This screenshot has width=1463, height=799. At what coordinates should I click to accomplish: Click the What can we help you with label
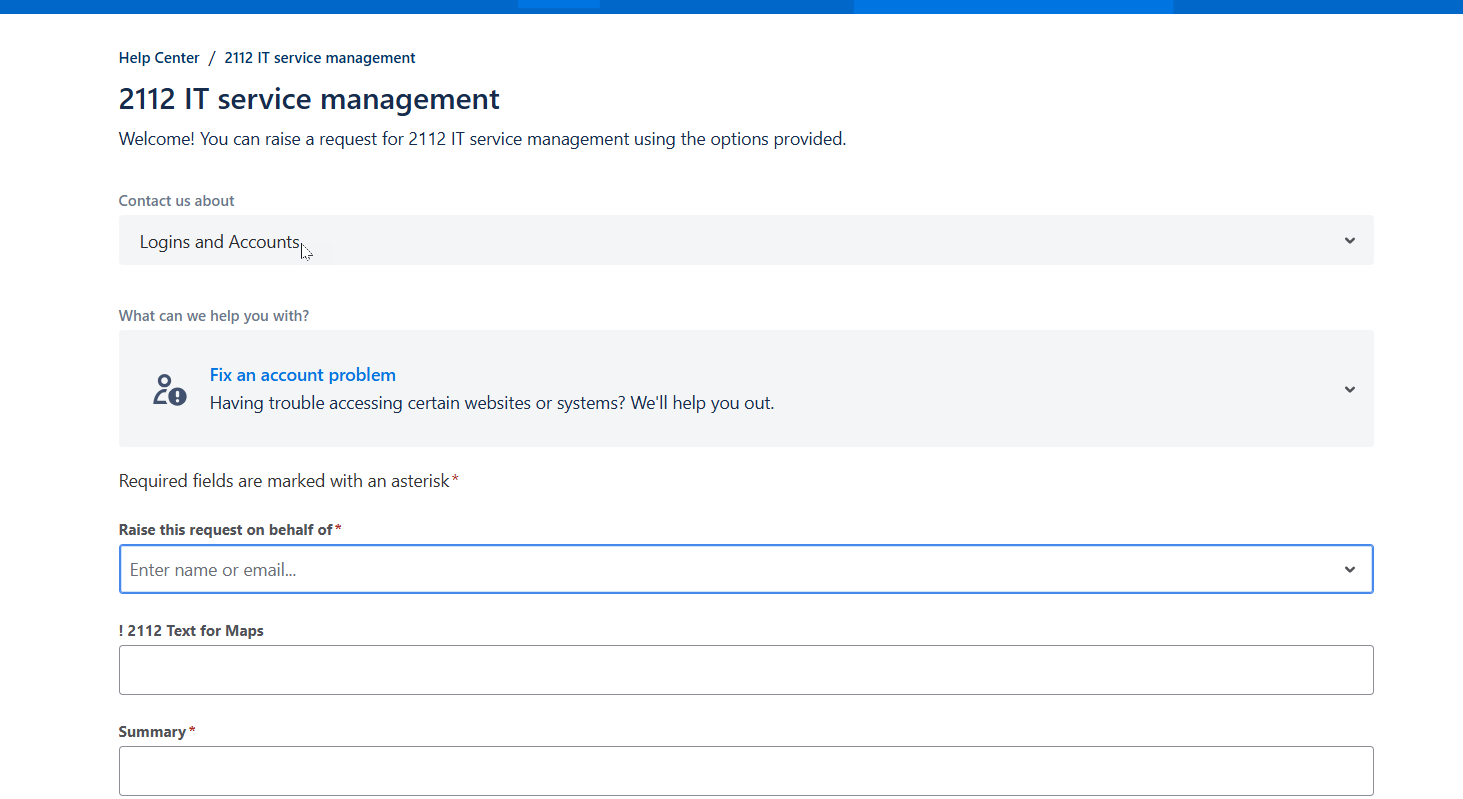(213, 316)
